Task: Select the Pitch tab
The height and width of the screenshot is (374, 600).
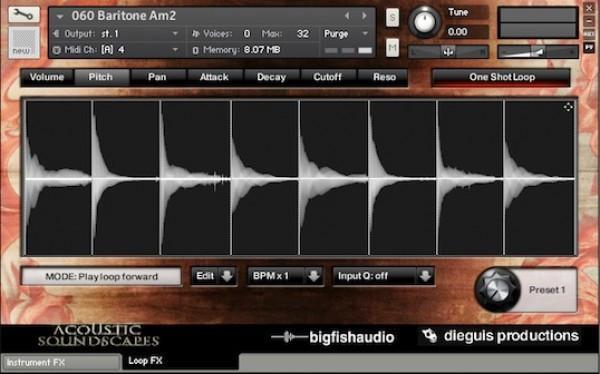Action: click(101, 77)
